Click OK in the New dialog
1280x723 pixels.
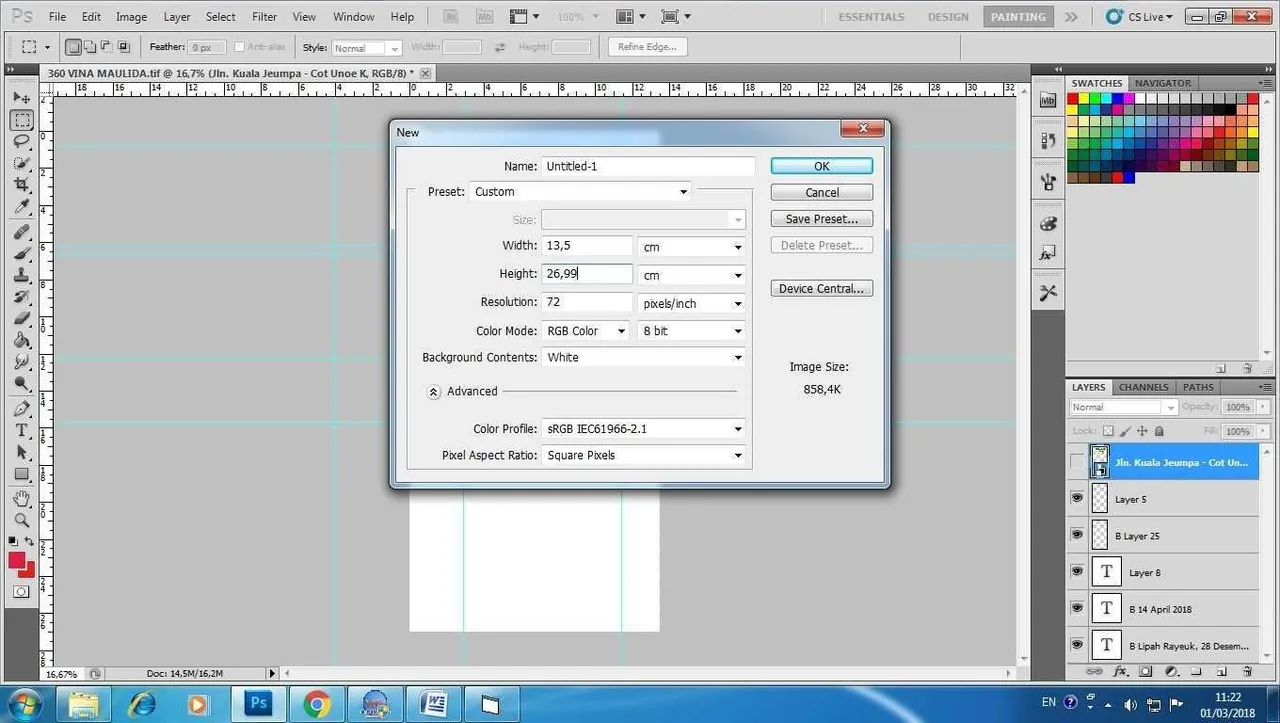[x=822, y=166]
